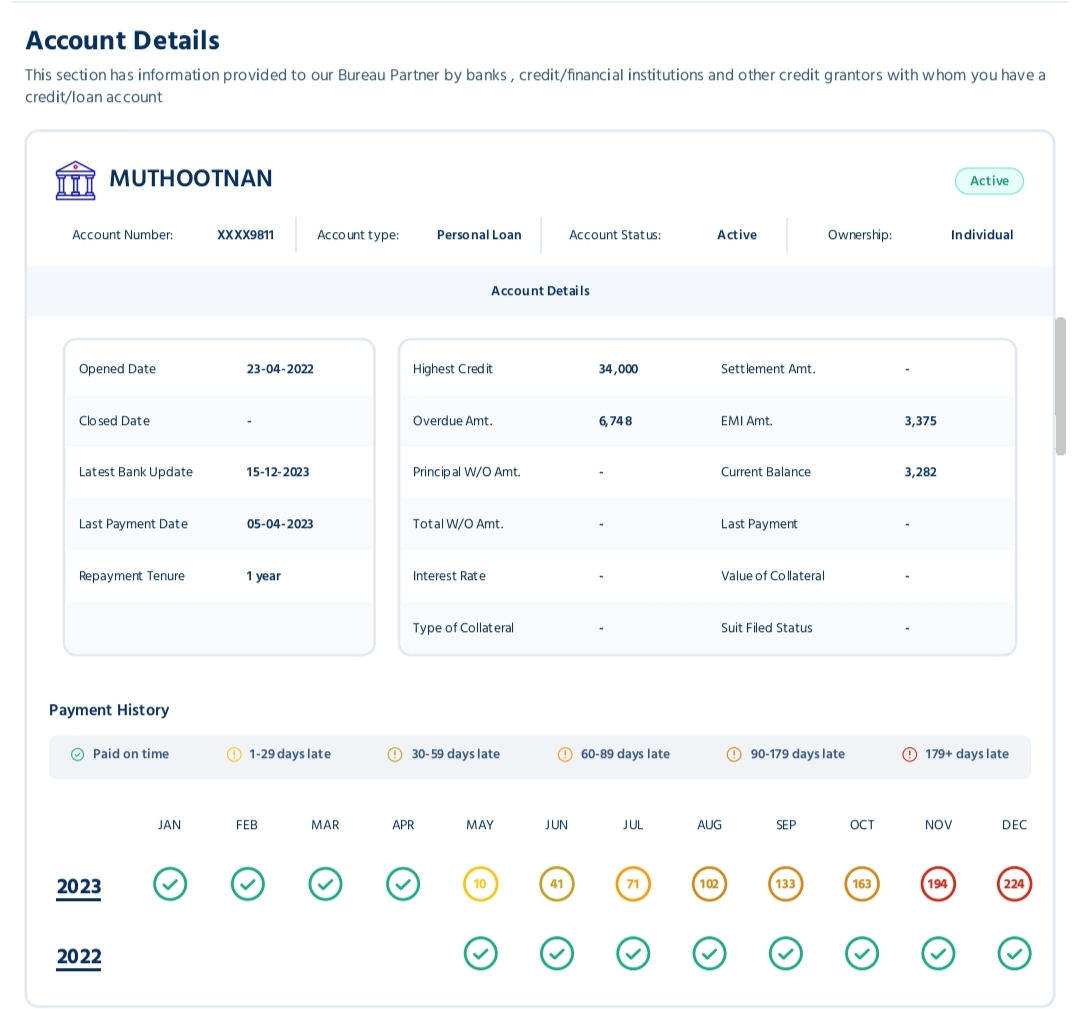
Task: Open the 2023 payment history year link
Action: [79, 887]
